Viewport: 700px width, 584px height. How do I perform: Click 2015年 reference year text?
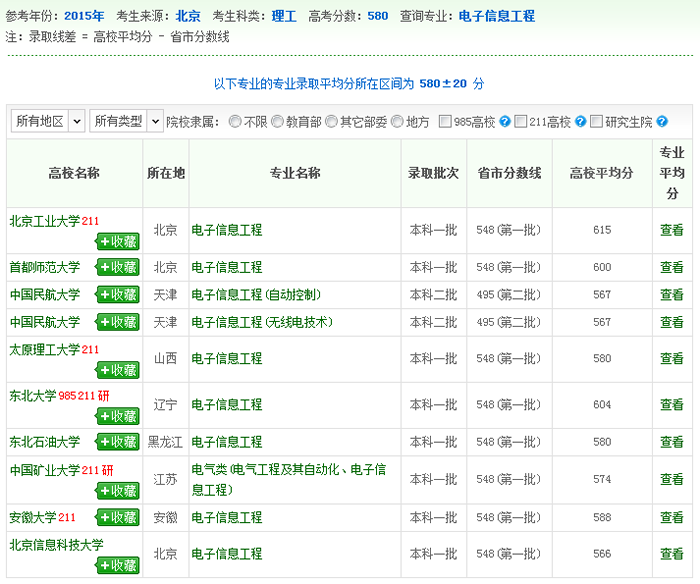(84, 16)
